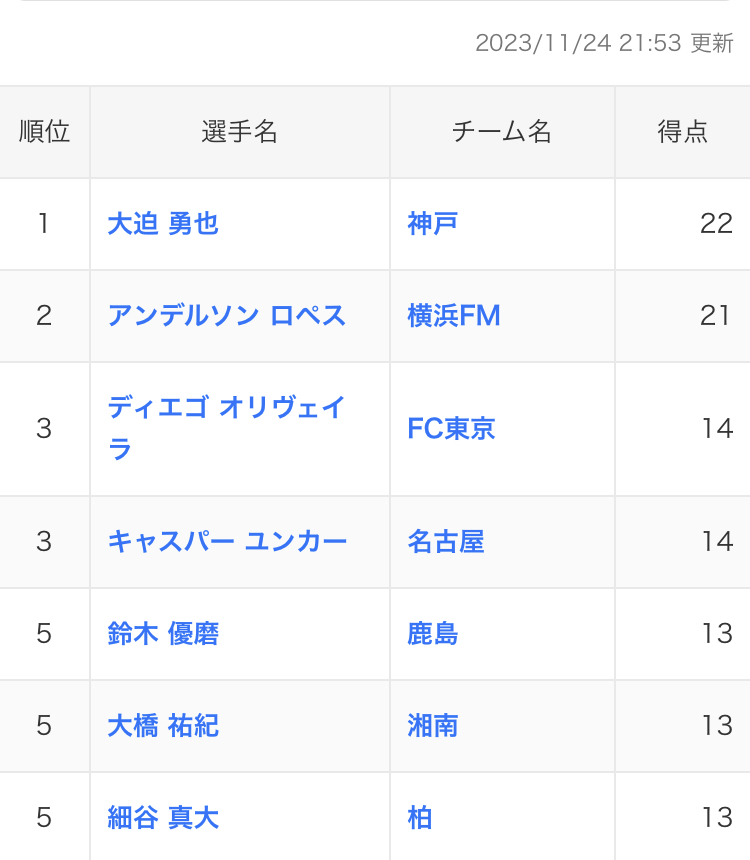
Task: Open player キャスパー ユンカー link
Action: pos(227,542)
